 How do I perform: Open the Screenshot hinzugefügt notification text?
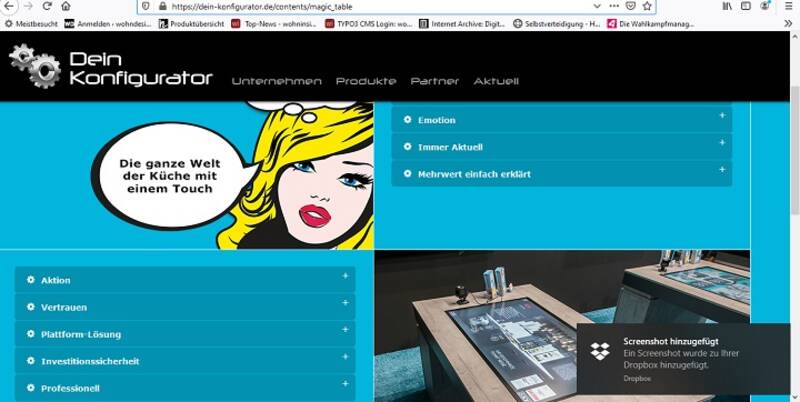[x=670, y=341]
